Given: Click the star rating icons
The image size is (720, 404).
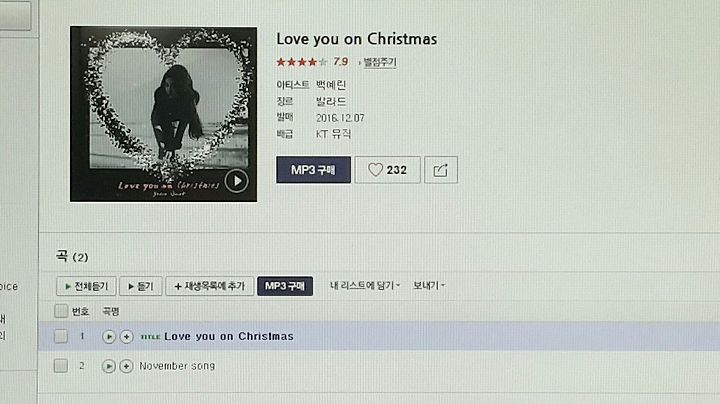Looking at the screenshot, I should [302, 62].
